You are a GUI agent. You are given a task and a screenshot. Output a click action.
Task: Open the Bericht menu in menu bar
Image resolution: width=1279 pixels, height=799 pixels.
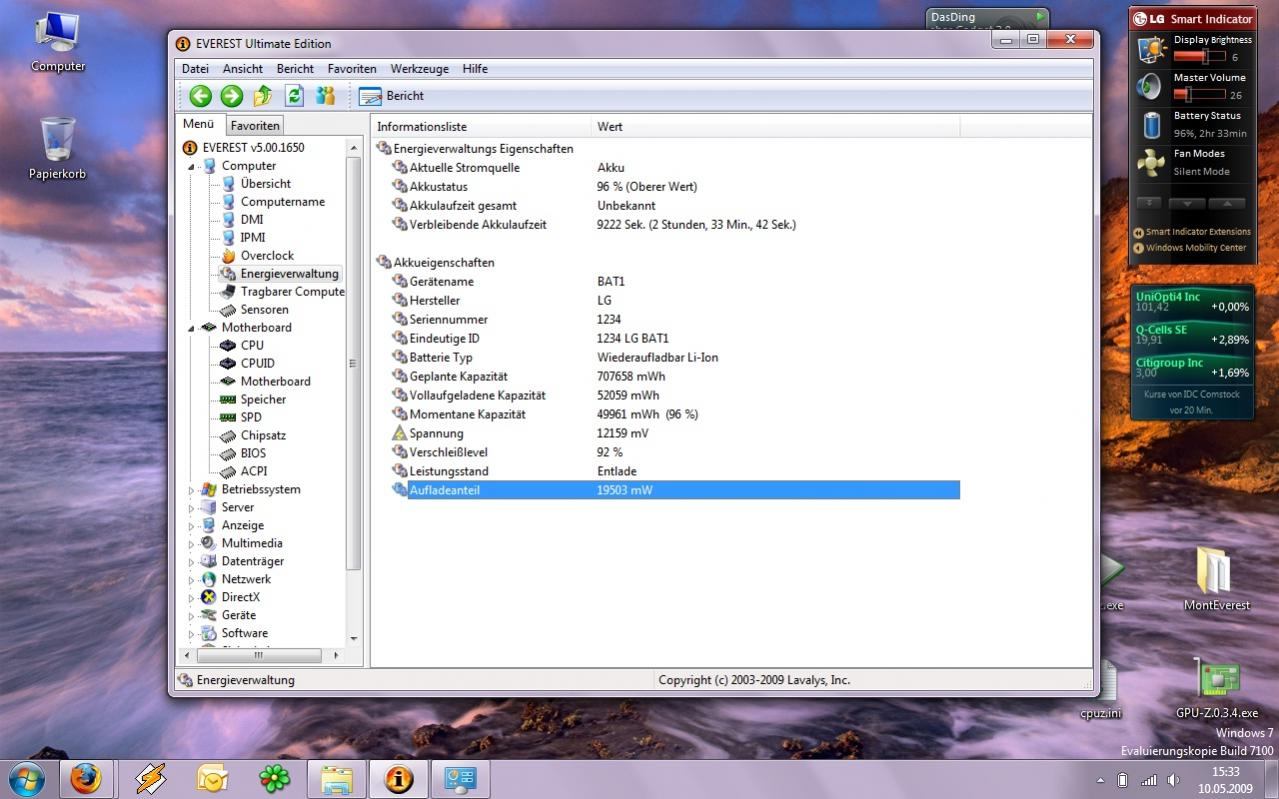click(295, 69)
